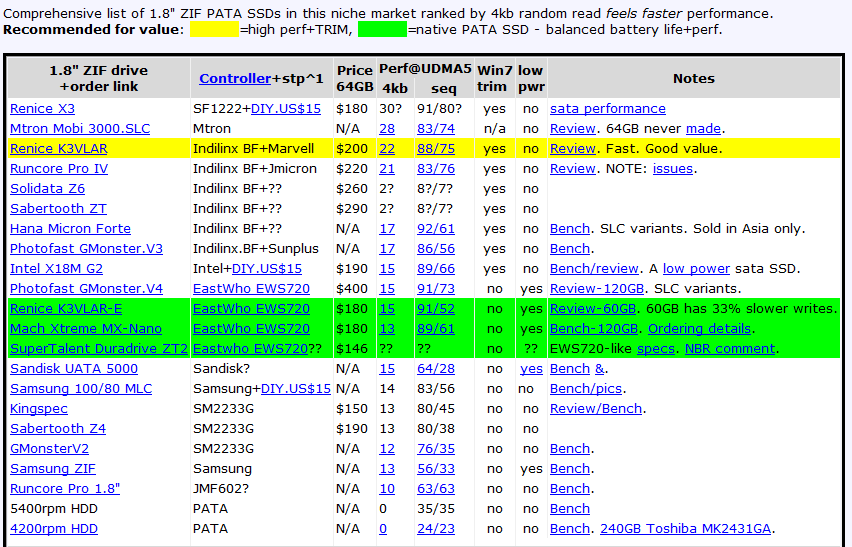Open the Photofast GMonster.V4 link

point(86,289)
